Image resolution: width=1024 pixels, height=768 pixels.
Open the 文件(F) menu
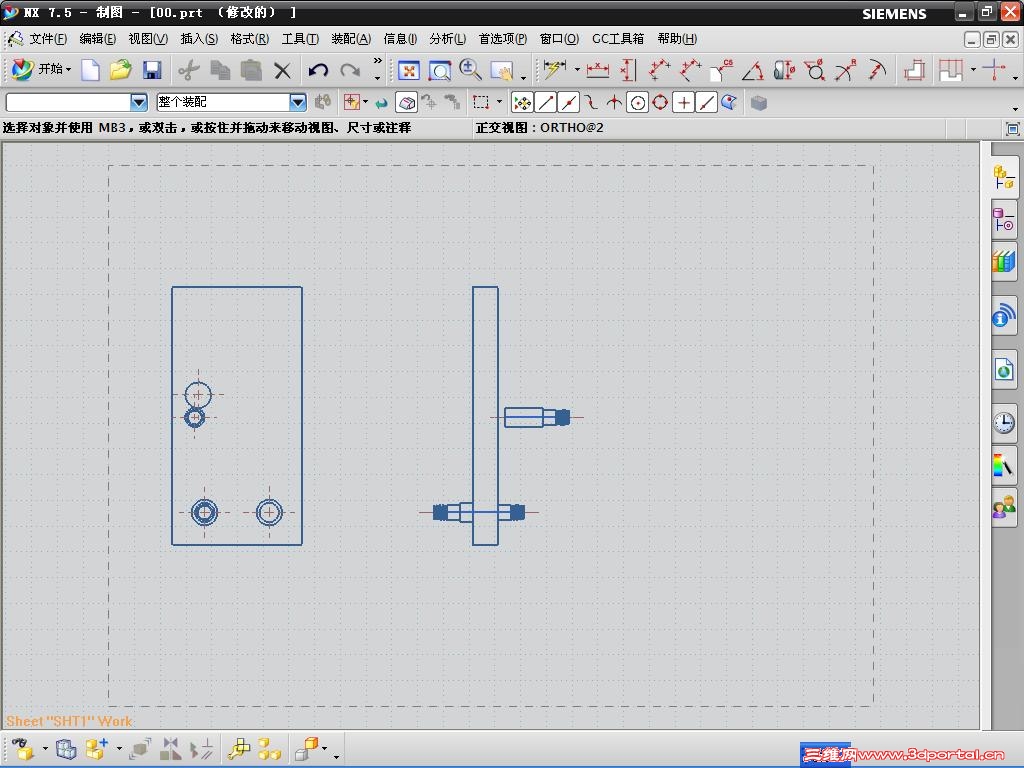48,39
